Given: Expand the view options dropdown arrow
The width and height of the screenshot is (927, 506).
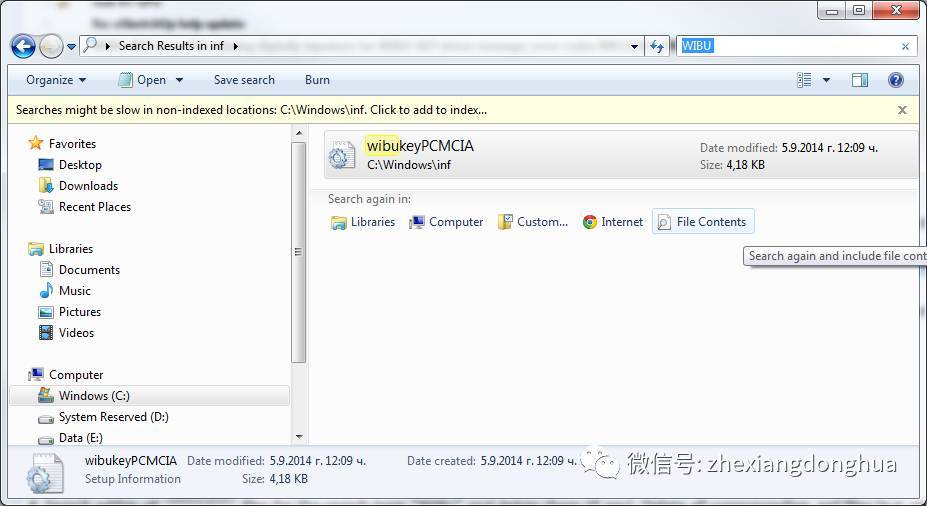Looking at the screenshot, I should 826,80.
